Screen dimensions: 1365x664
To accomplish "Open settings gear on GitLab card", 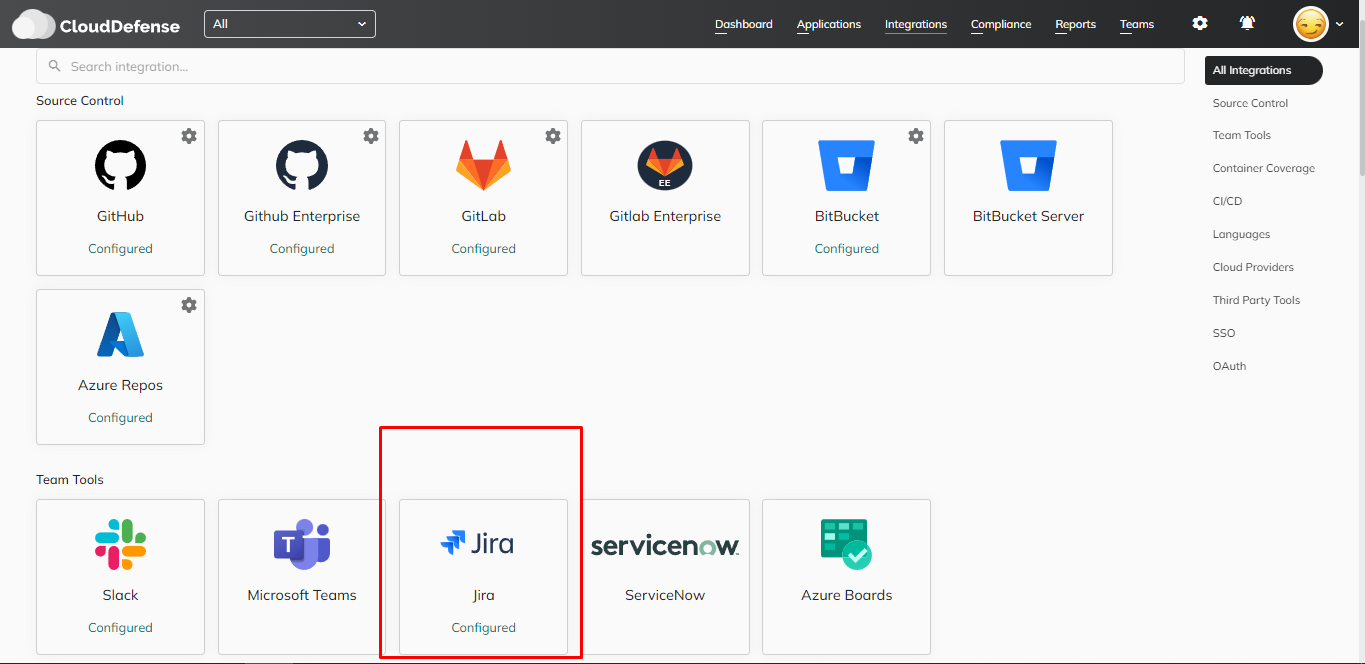I will click(x=553, y=136).
